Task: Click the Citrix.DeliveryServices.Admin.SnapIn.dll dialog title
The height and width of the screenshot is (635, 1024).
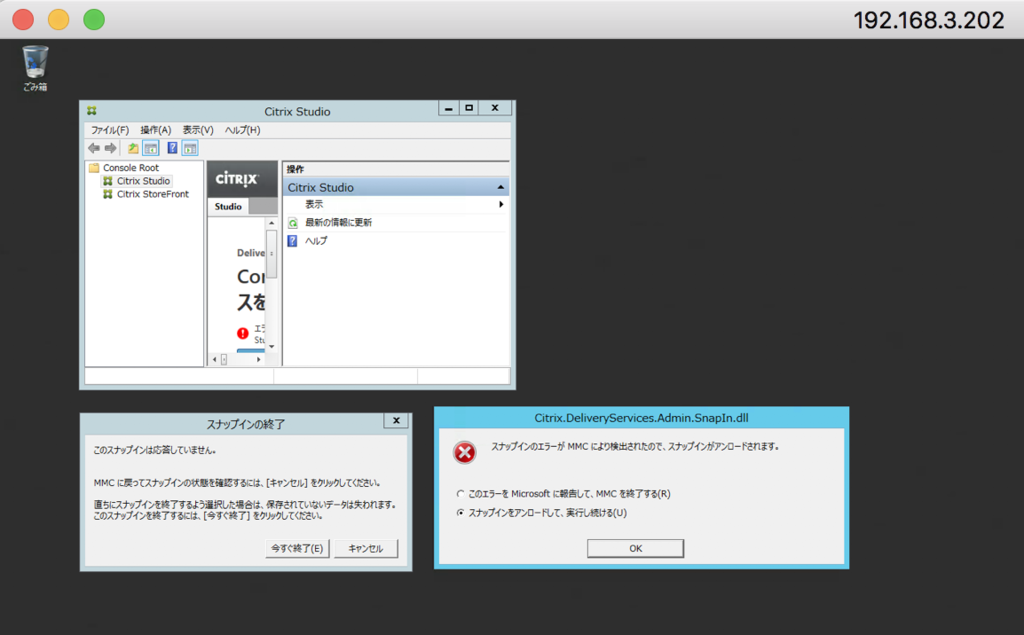Action: click(641, 418)
